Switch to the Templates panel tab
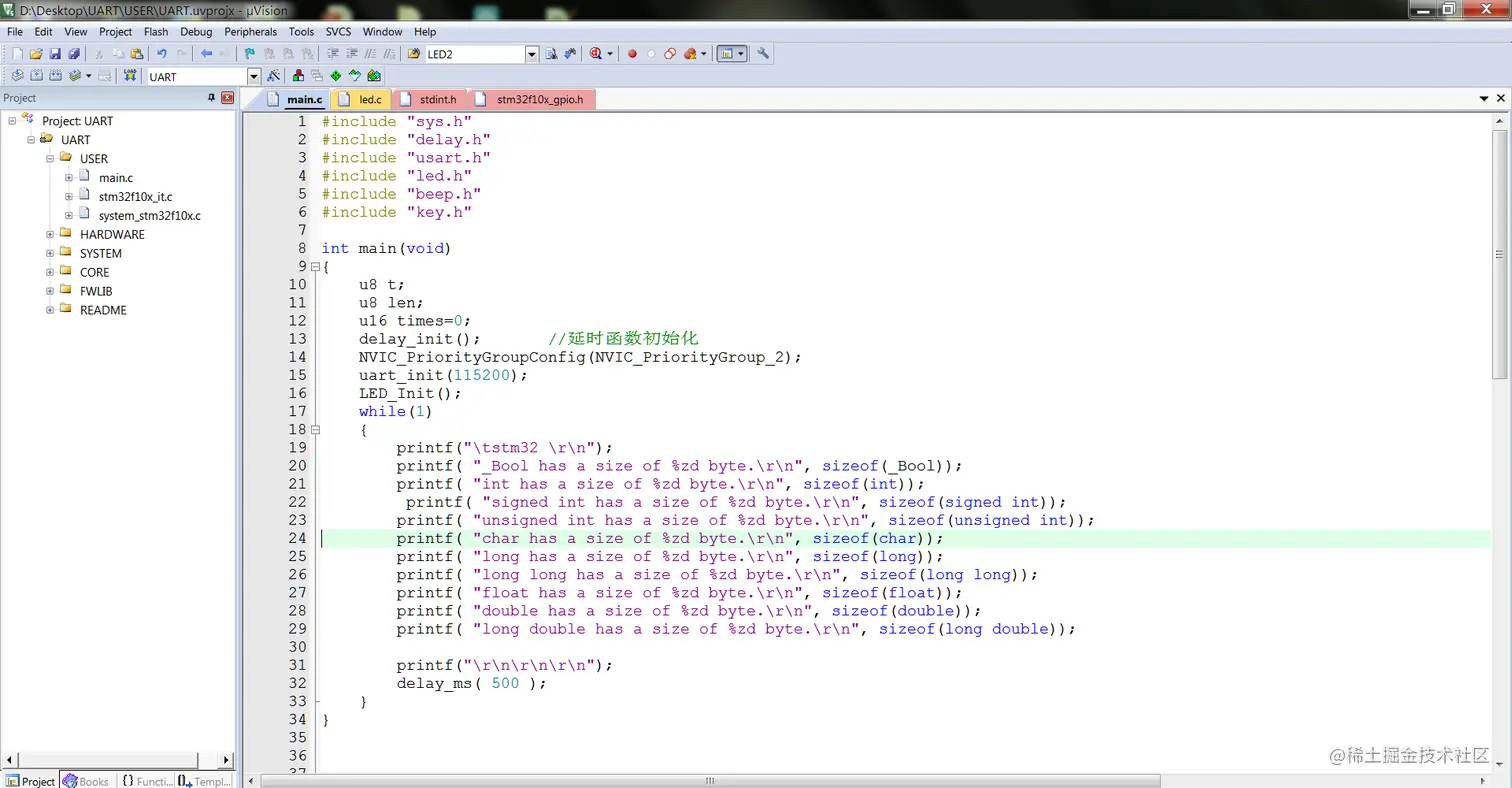This screenshot has height=788, width=1512. click(206, 781)
